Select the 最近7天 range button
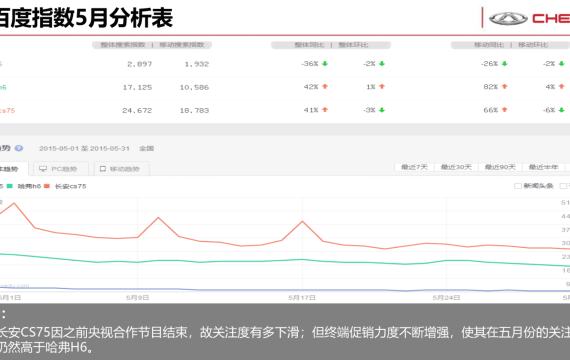 tap(414, 167)
